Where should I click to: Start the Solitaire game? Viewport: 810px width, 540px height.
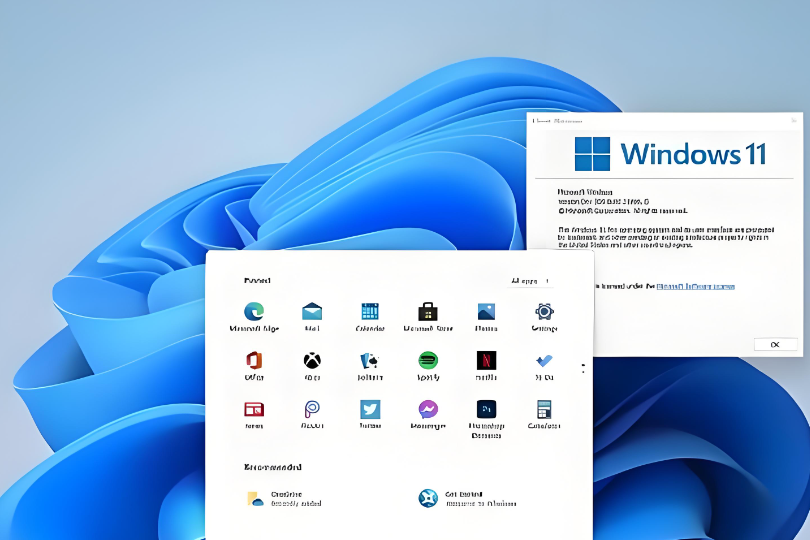click(x=370, y=365)
